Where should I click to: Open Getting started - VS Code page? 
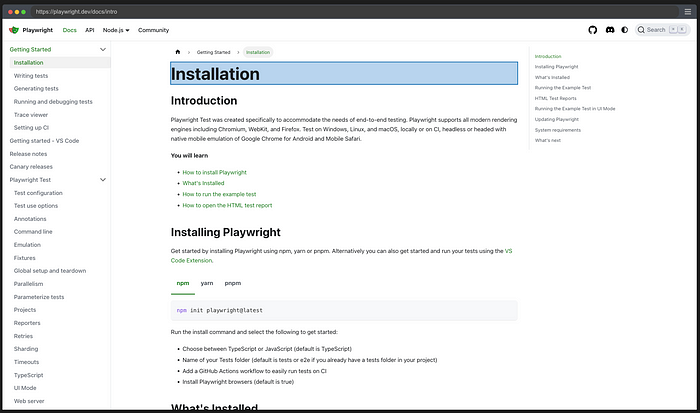coord(44,141)
